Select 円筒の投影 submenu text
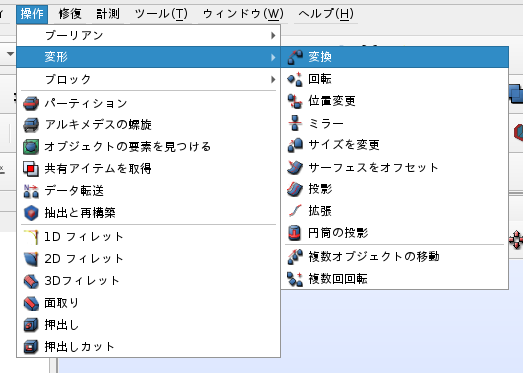The width and height of the screenshot is (523, 373). pyautogui.click(x=338, y=233)
